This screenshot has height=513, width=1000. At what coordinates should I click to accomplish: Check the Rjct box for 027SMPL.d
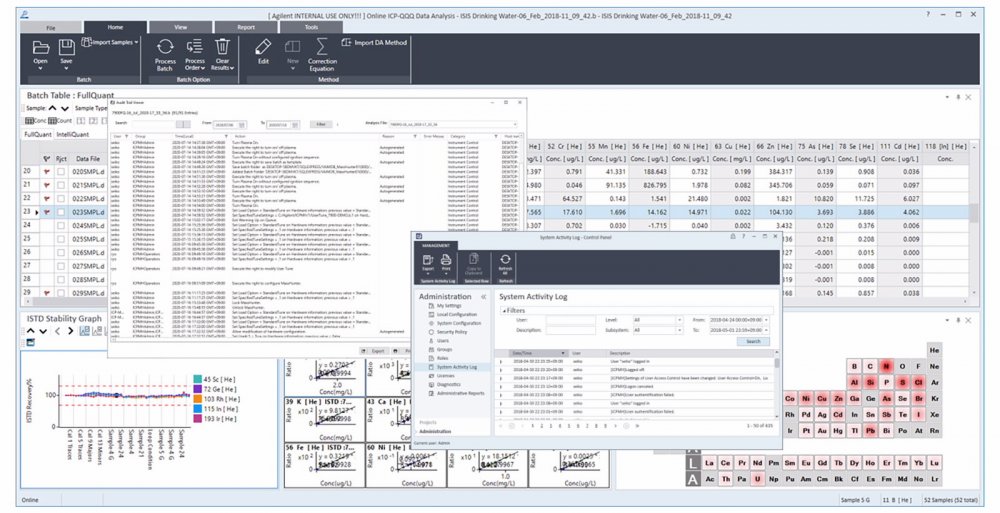(61, 266)
